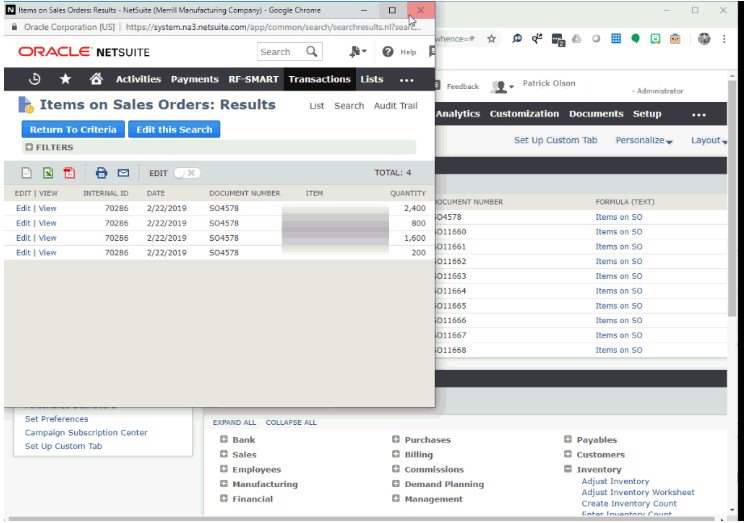
Task: Expand the Payables category
Action: (x=568, y=439)
